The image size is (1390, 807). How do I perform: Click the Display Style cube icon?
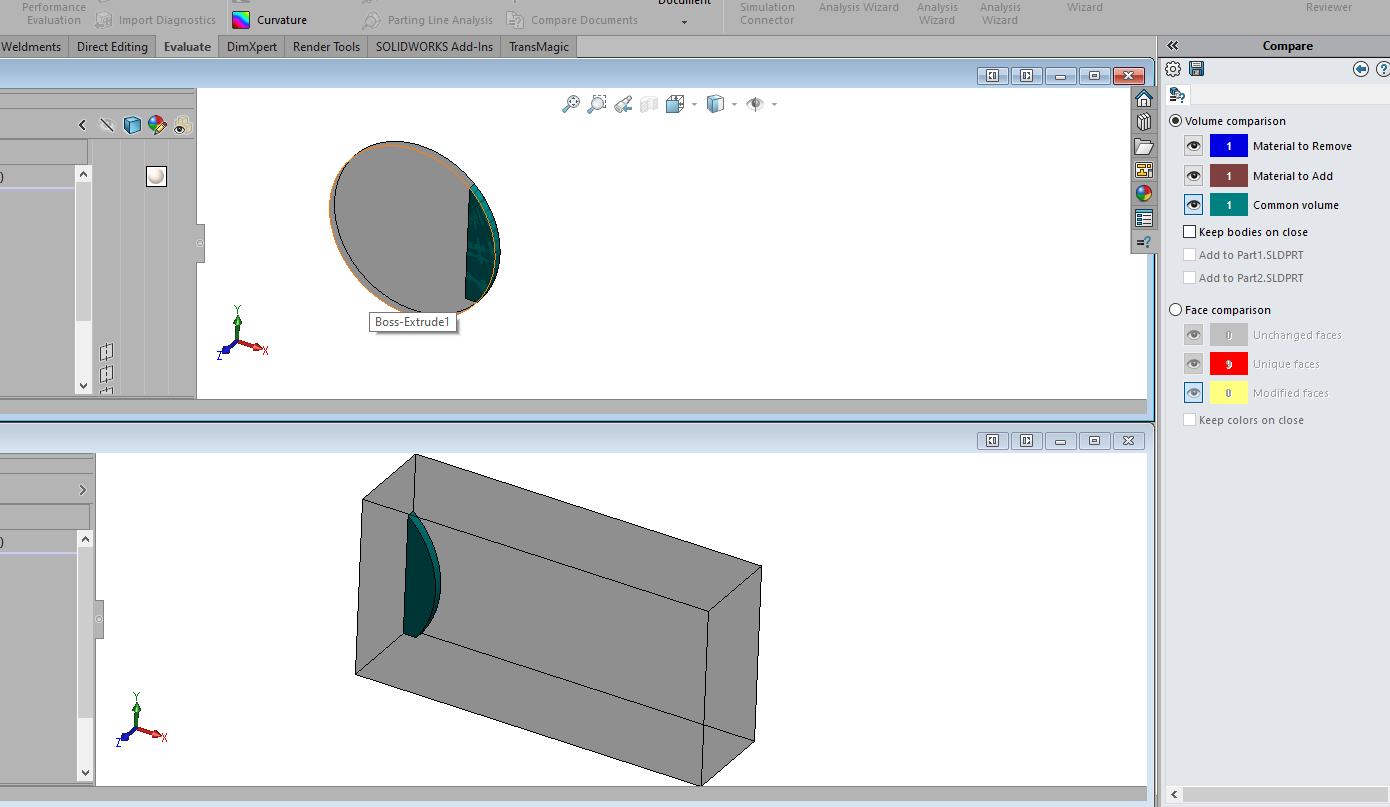point(715,104)
